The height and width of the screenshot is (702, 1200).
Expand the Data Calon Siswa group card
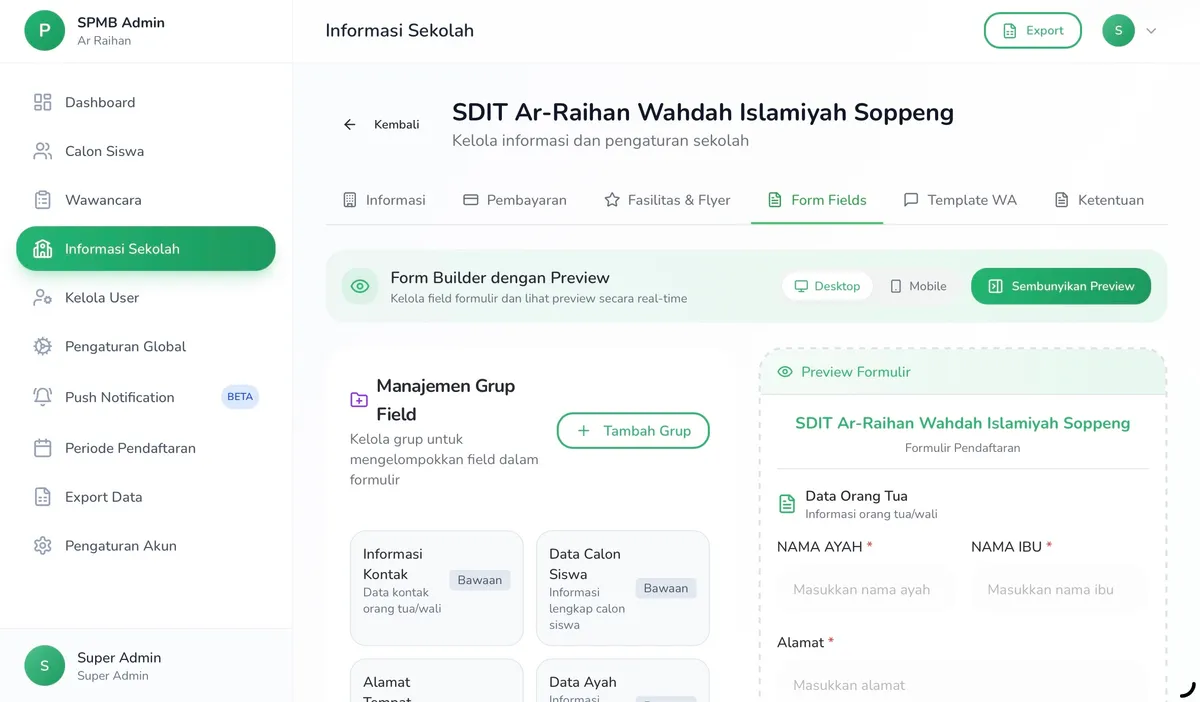click(x=622, y=586)
